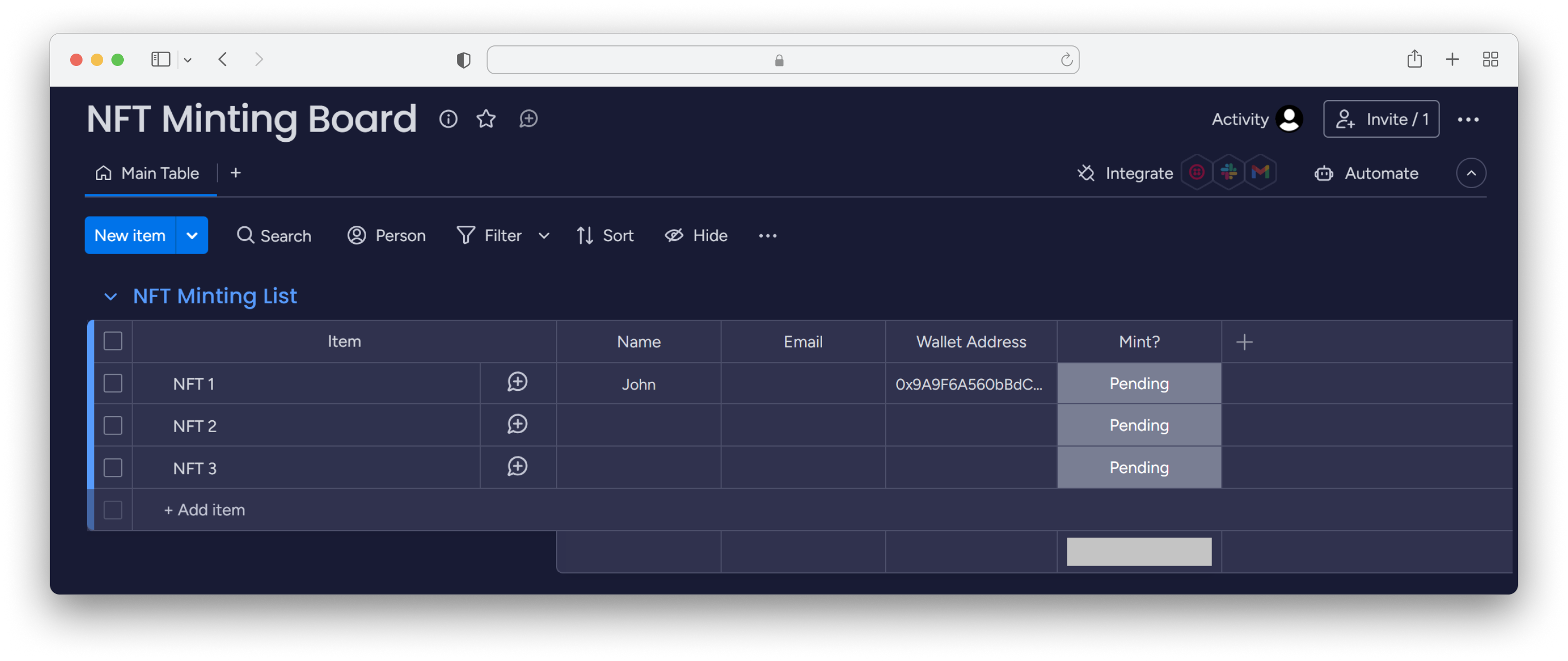This screenshot has width=1568, height=661.
Task: Click the Hide columns icon
Action: point(676,234)
